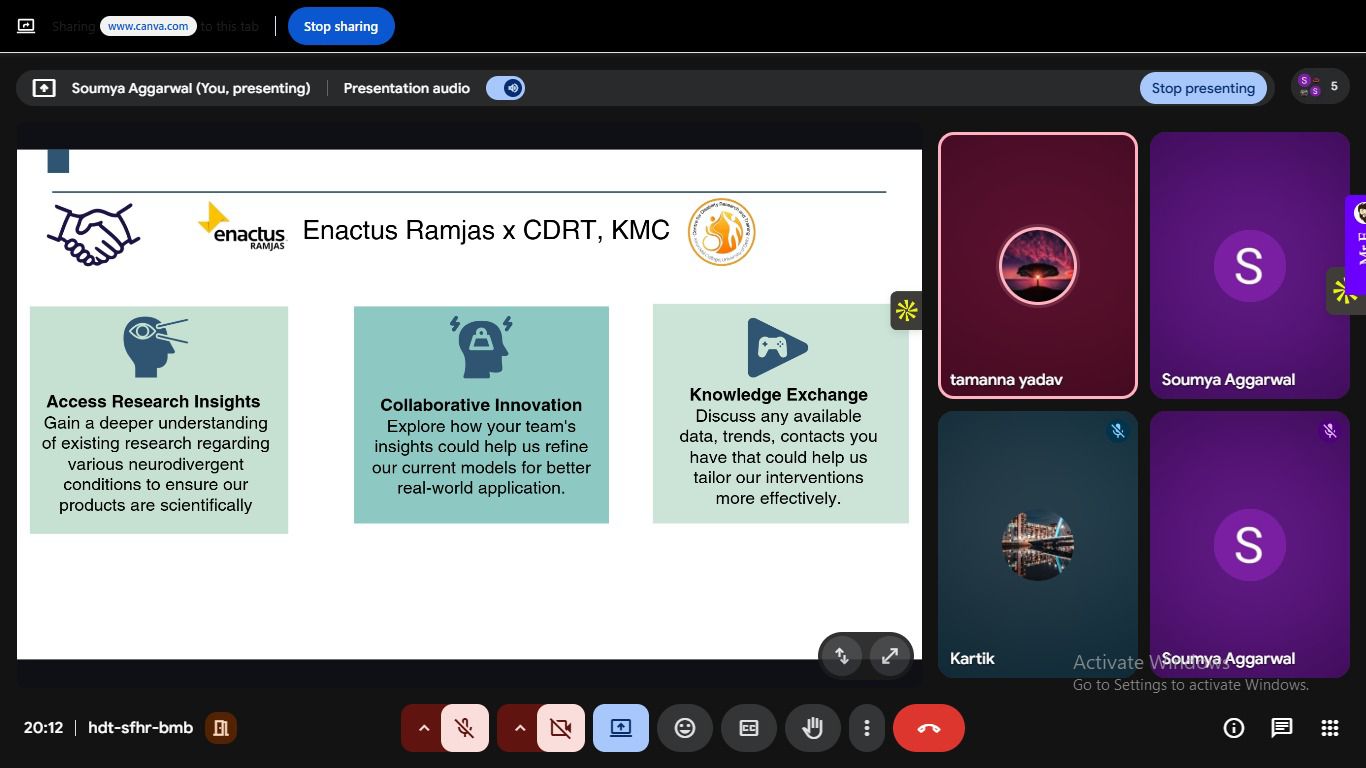Click the presenting screen icon beside Soumya Aggarwal
The width and height of the screenshot is (1366, 768).
point(44,88)
